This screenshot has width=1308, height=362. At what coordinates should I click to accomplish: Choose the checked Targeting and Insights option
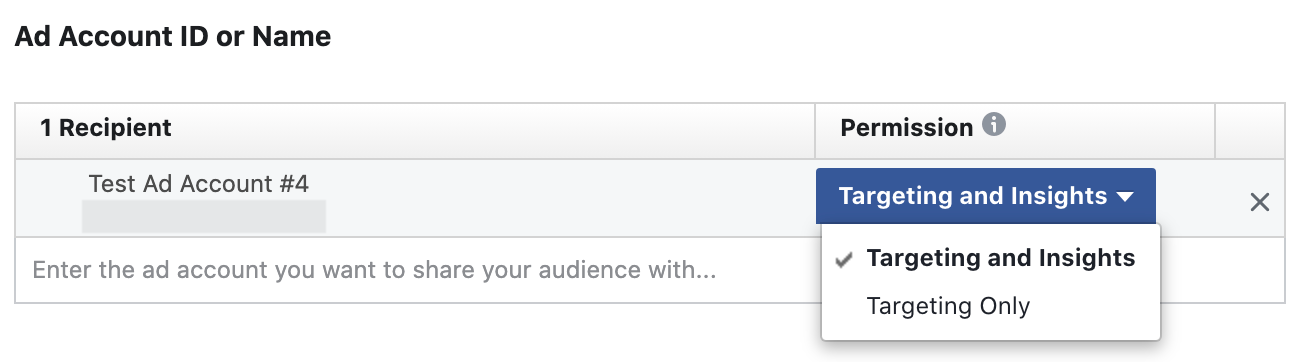point(1000,258)
